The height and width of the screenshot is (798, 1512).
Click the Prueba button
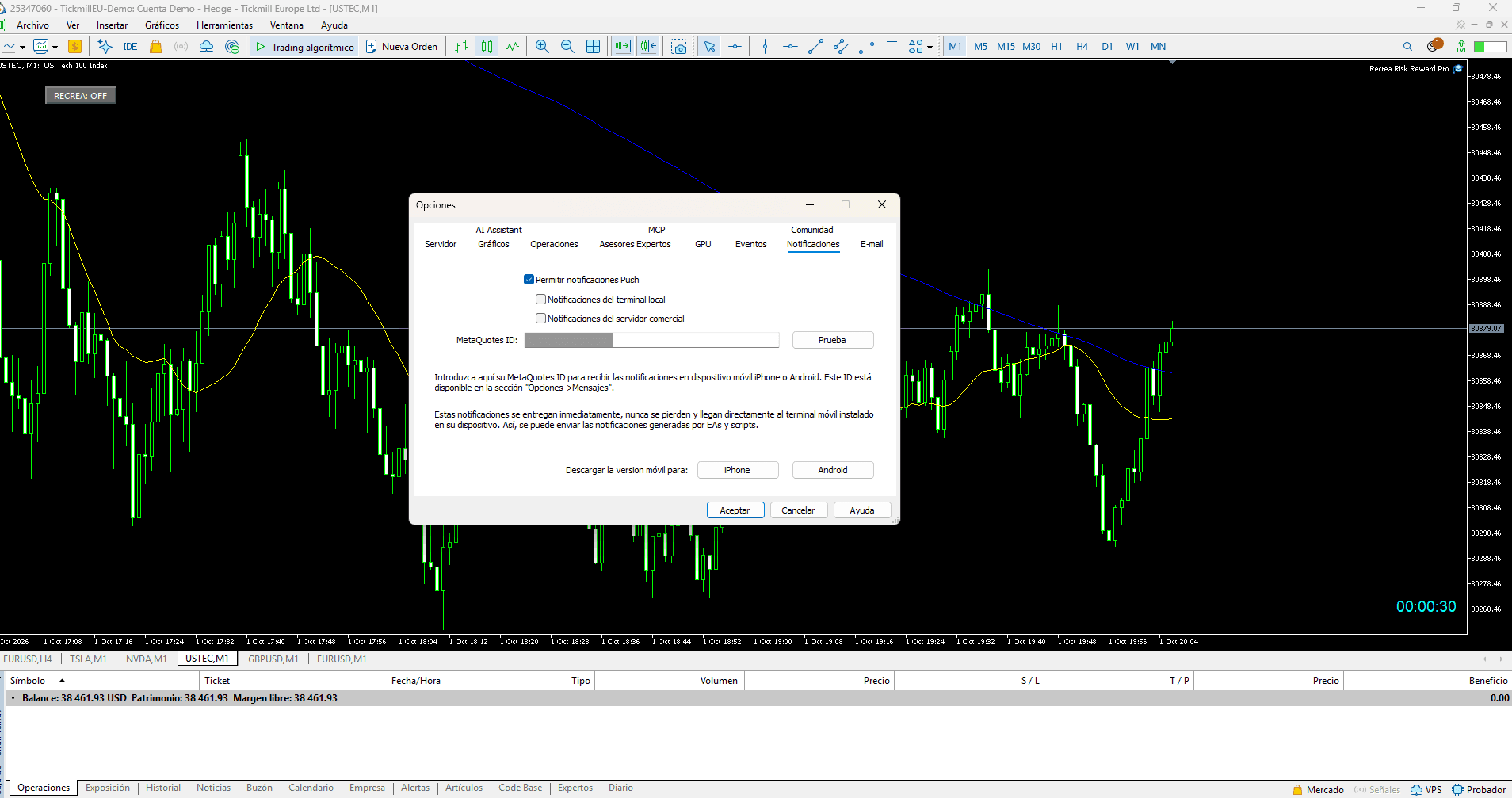832,340
